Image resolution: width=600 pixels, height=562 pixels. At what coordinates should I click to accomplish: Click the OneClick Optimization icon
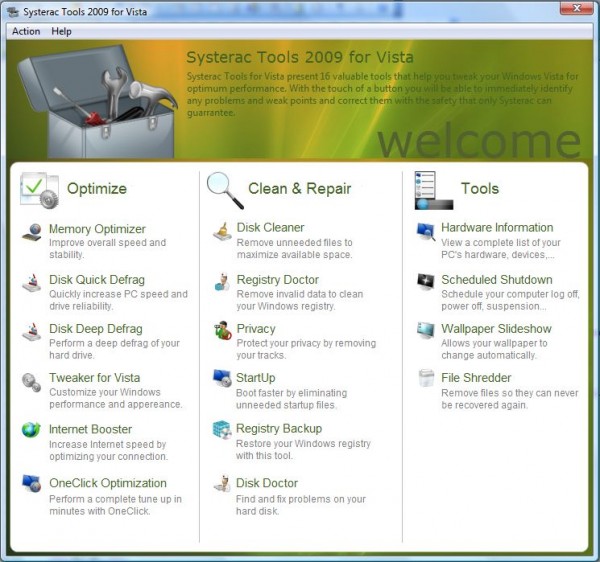pos(31,483)
